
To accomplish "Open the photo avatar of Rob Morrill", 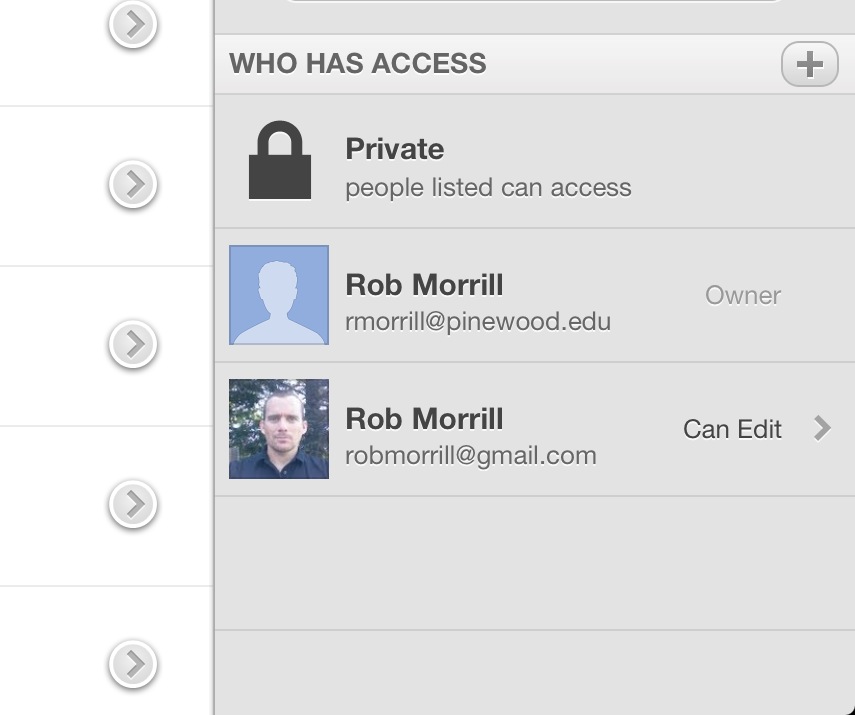I will tap(279, 429).
